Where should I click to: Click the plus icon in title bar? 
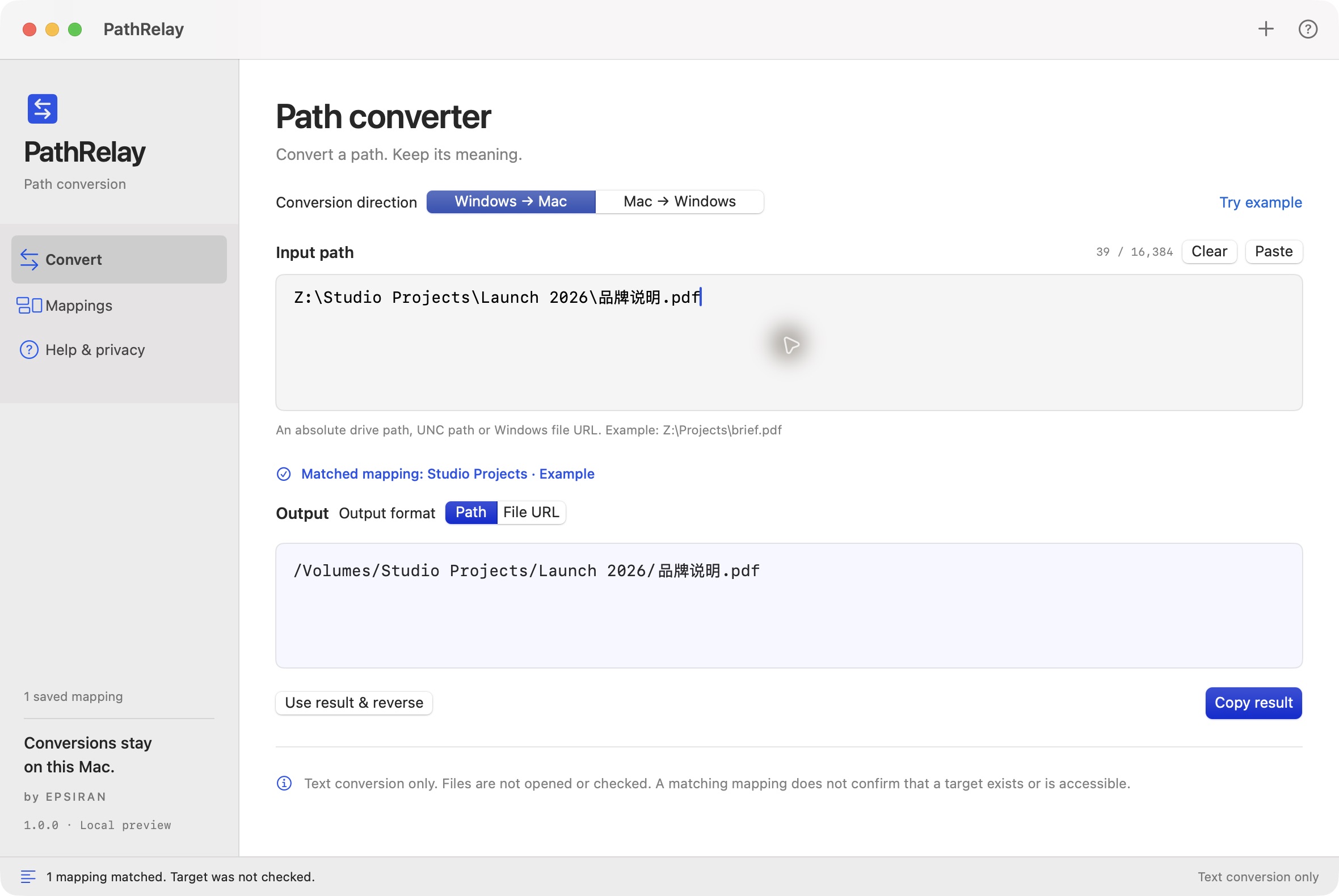pos(1266,28)
